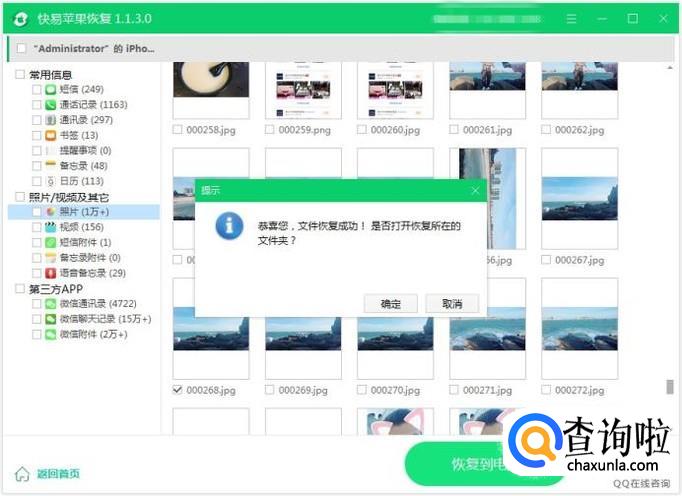682x496 pixels.
Task: Close the 提示 dialog with X
Action: point(475,191)
